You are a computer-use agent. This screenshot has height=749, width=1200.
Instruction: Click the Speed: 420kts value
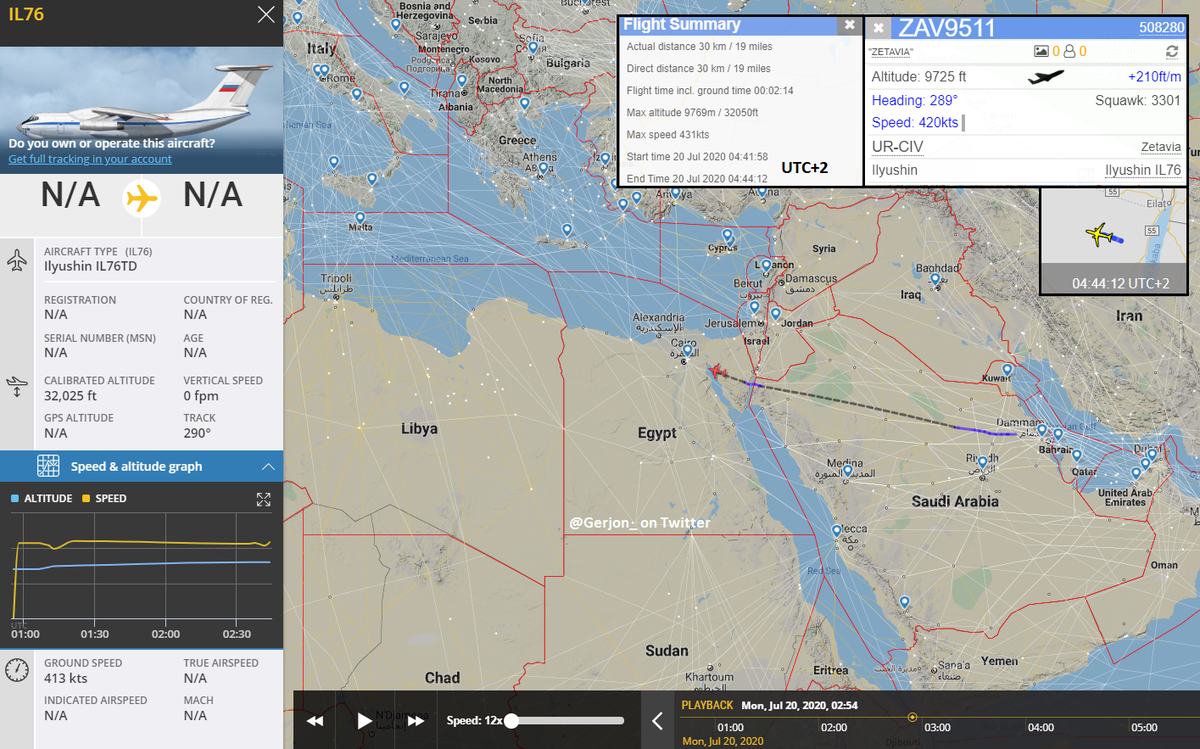915,123
